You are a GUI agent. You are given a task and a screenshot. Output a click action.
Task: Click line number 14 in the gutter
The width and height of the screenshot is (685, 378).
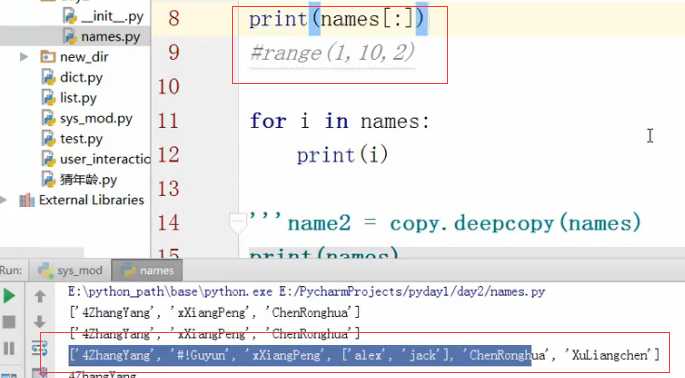(169, 223)
